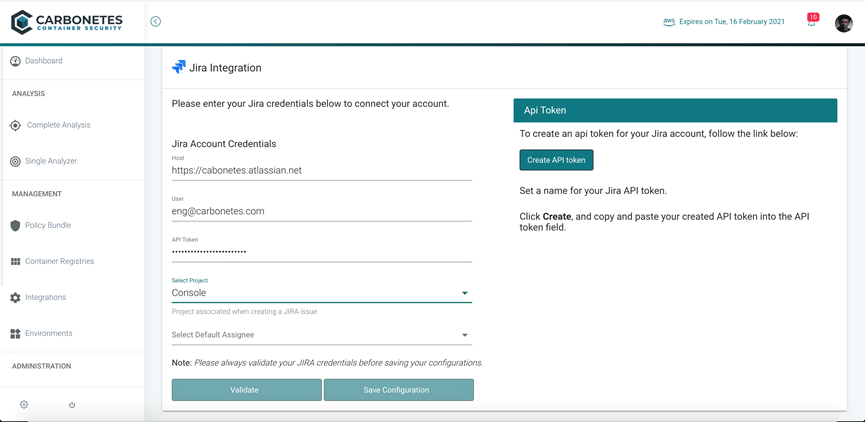Open the notifications bell with red badge
865x422 pixels.
point(813,21)
